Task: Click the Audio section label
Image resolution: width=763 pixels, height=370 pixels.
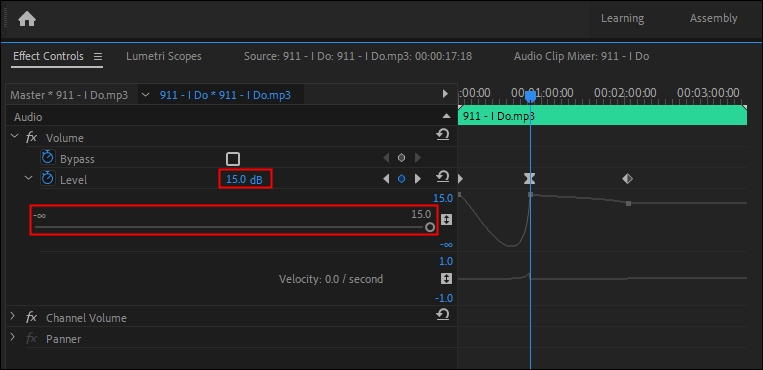Action: point(28,117)
